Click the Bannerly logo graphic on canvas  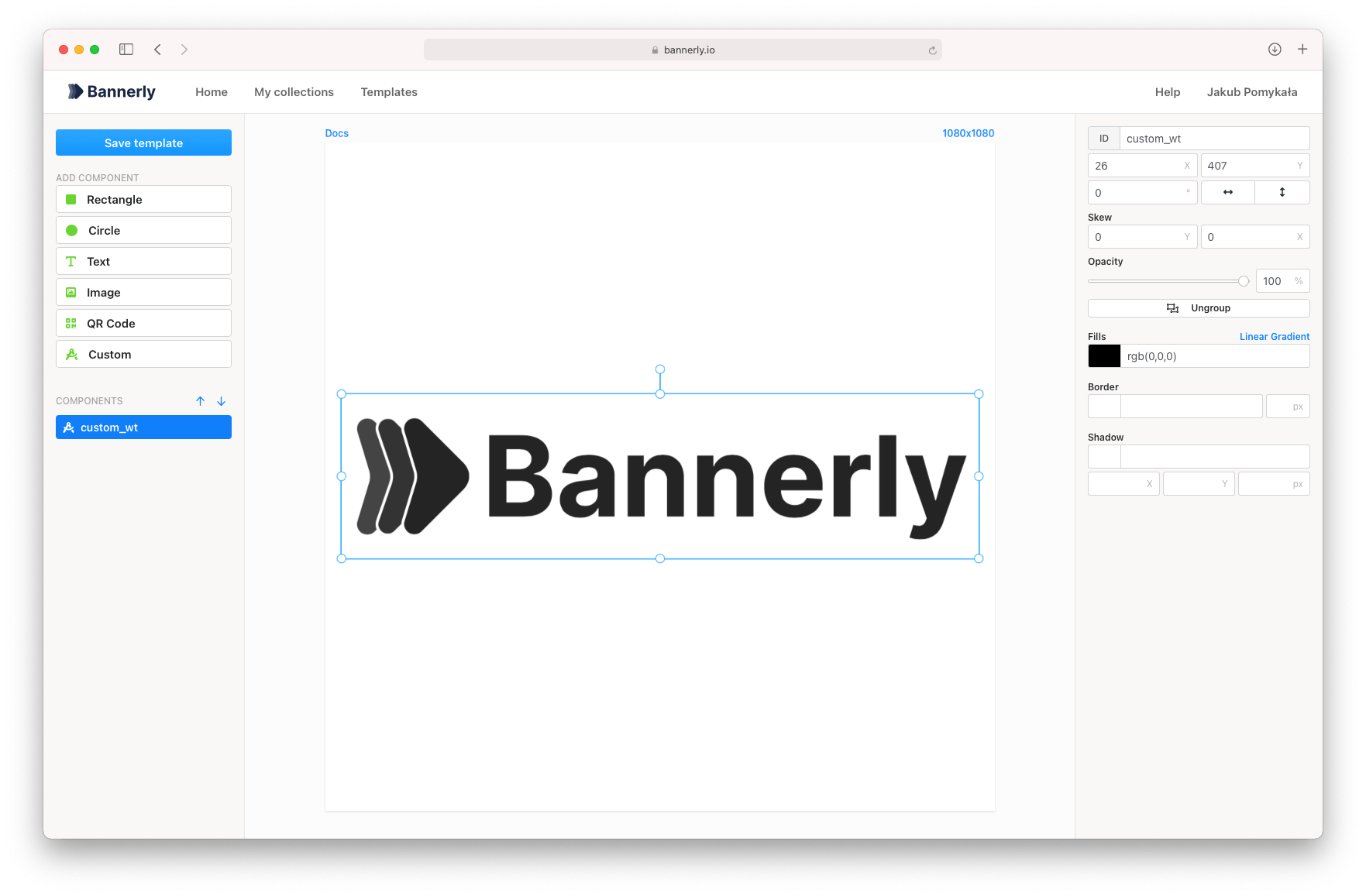click(x=661, y=477)
